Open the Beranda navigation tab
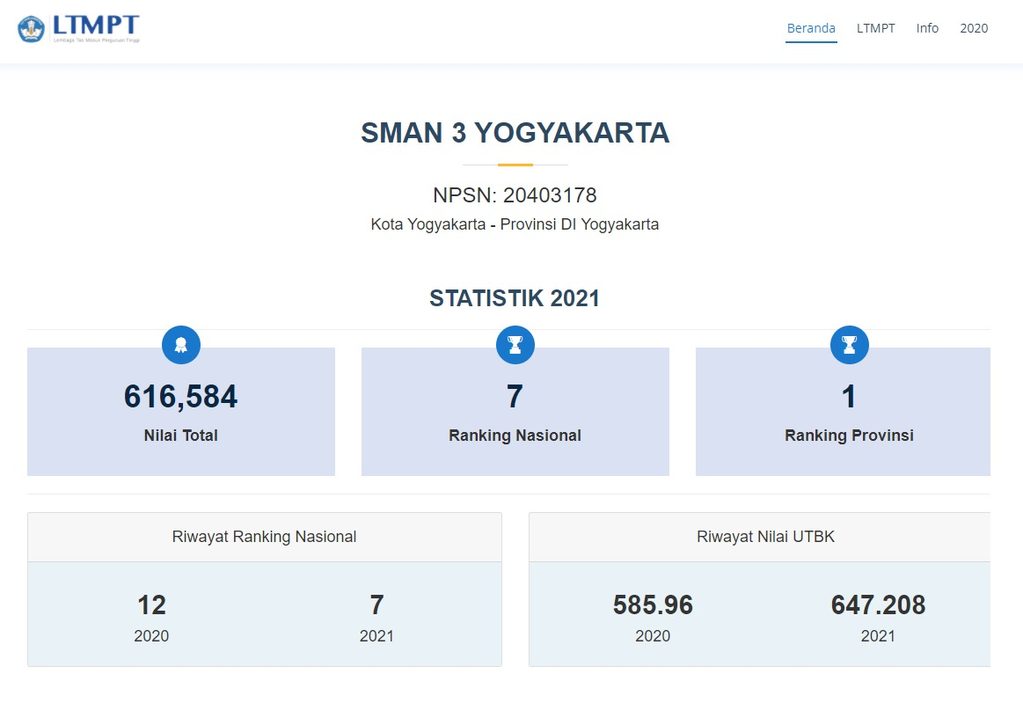 pyautogui.click(x=811, y=28)
